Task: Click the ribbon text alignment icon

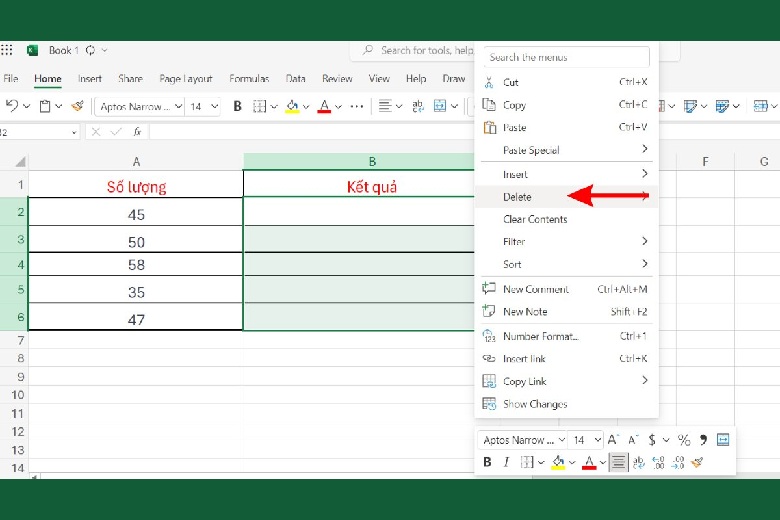Action: tap(385, 106)
